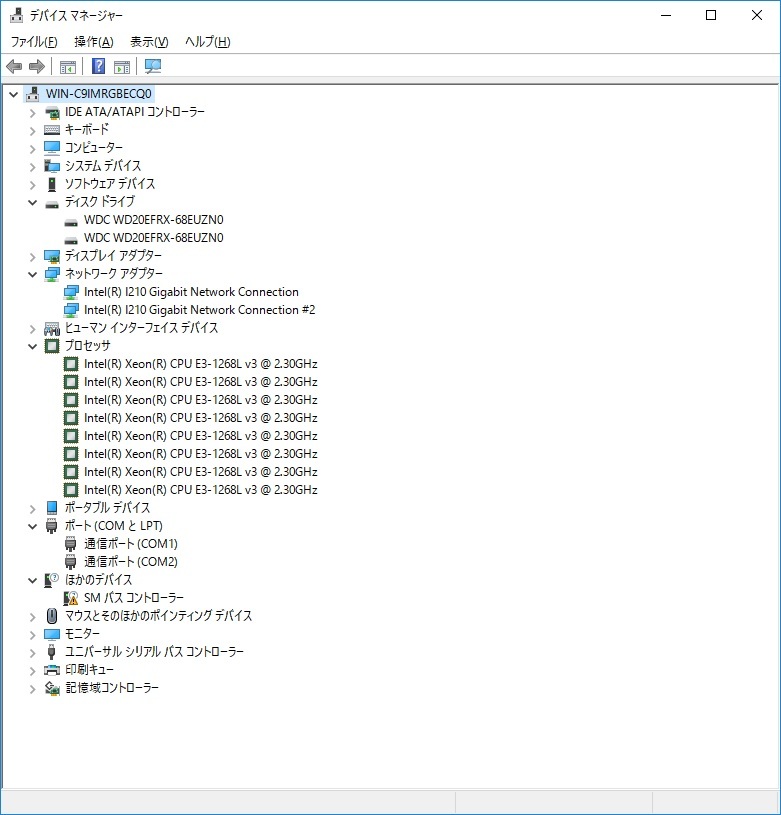This screenshot has height=815, width=781.
Task: Click the ユニバーサル シリアル バス コントローラー USB icon
Action: (51, 652)
